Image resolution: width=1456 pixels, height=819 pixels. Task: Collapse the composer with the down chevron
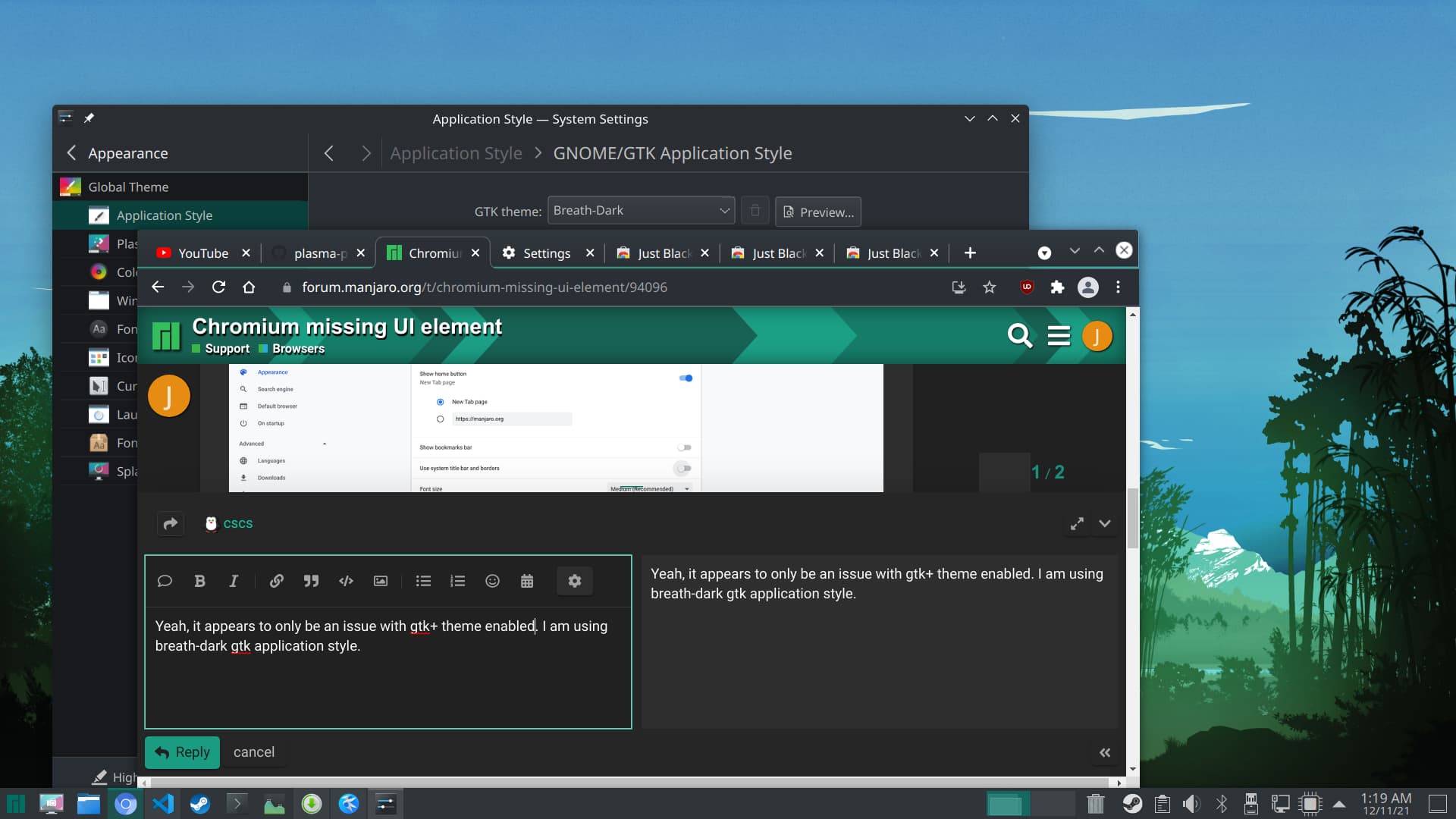click(x=1105, y=523)
